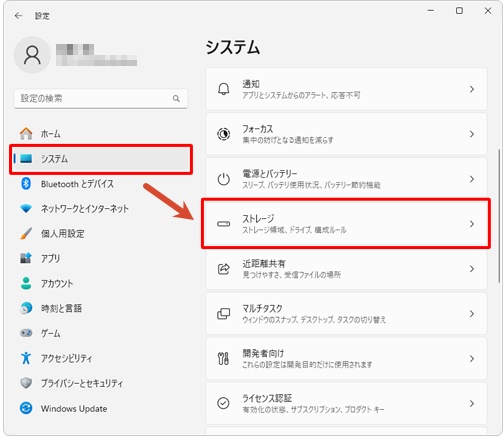
Task: Click the 近距離共有 share icon
Action: [x=223, y=269]
